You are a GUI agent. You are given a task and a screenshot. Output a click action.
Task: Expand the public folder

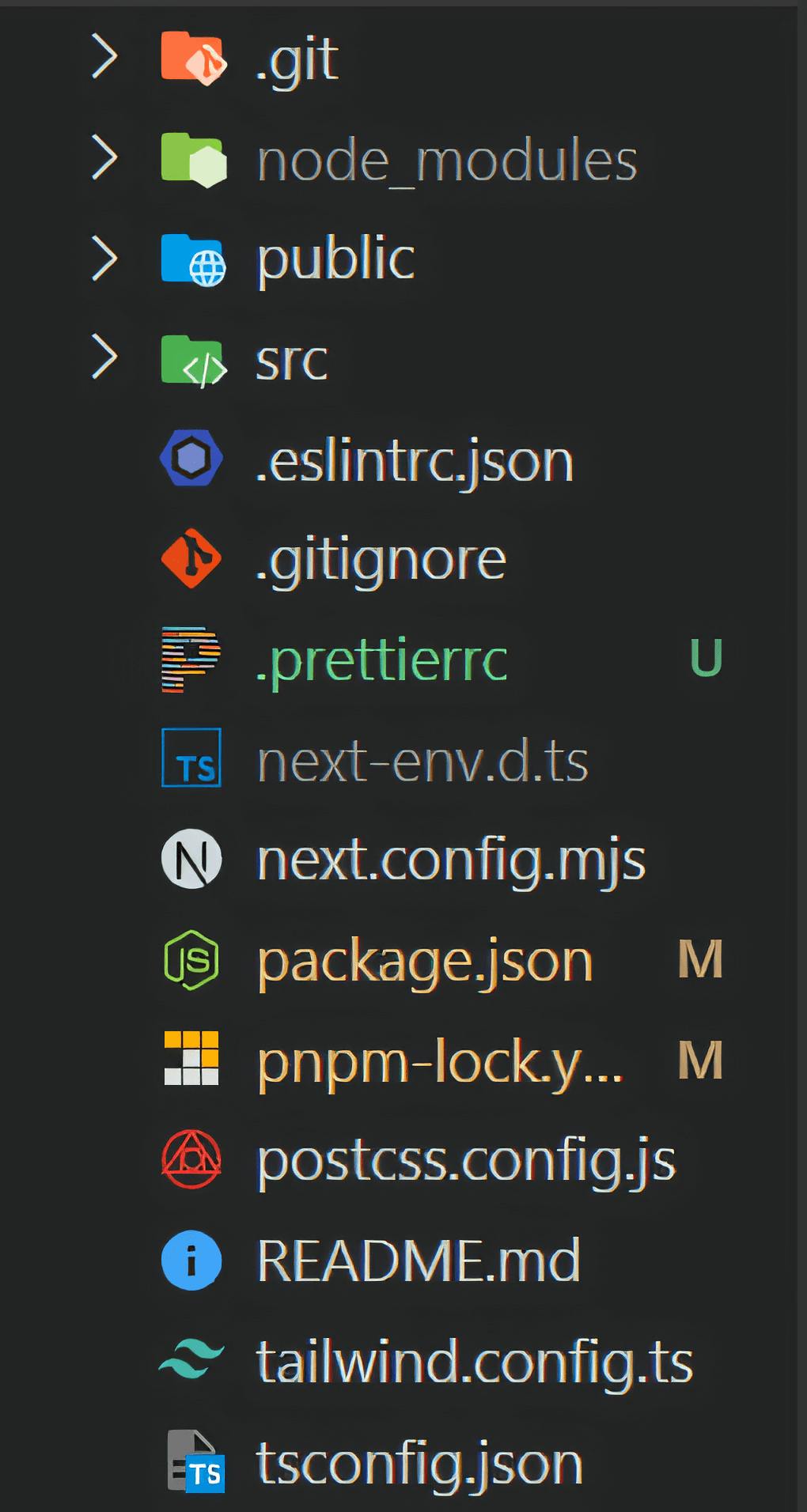click(x=103, y=259)
